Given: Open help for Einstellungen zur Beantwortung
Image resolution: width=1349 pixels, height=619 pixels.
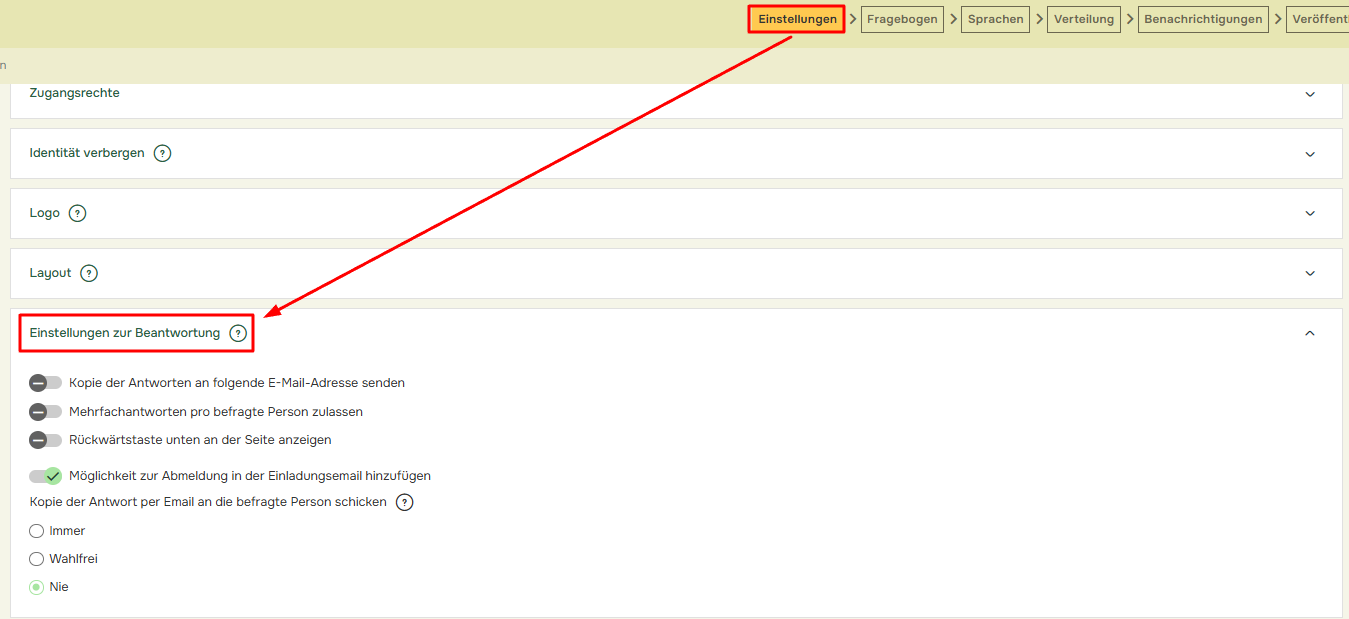Looking at the screenshot, I should coord(238,333).
